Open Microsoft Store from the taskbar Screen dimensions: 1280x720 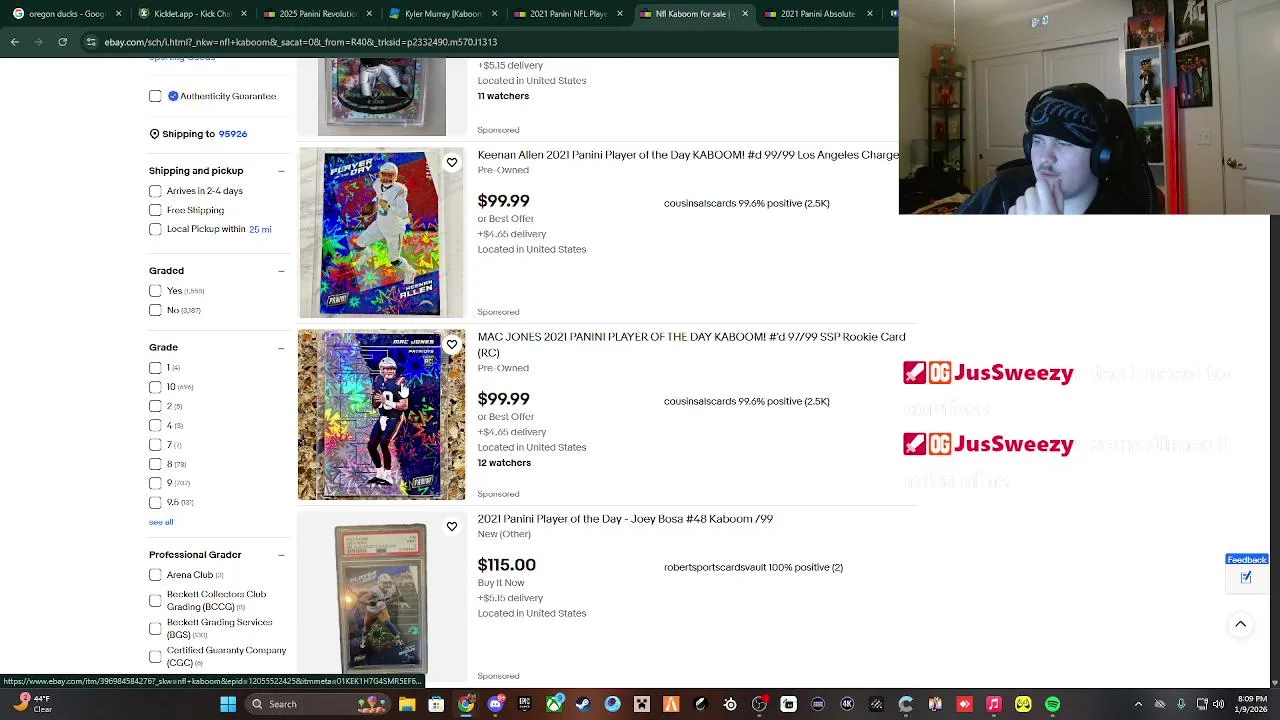[x=436, y=704]
